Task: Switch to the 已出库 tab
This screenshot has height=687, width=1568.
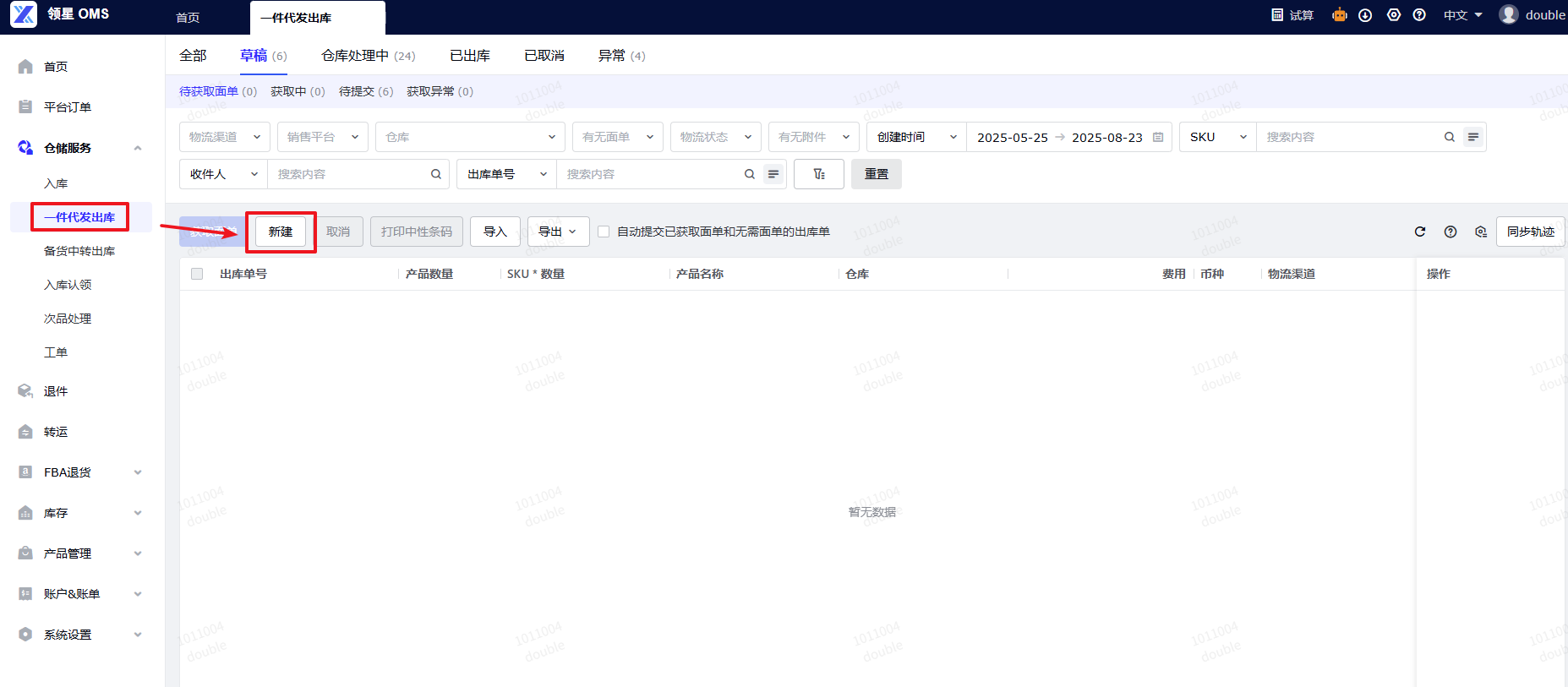Action: coord(470,56)
